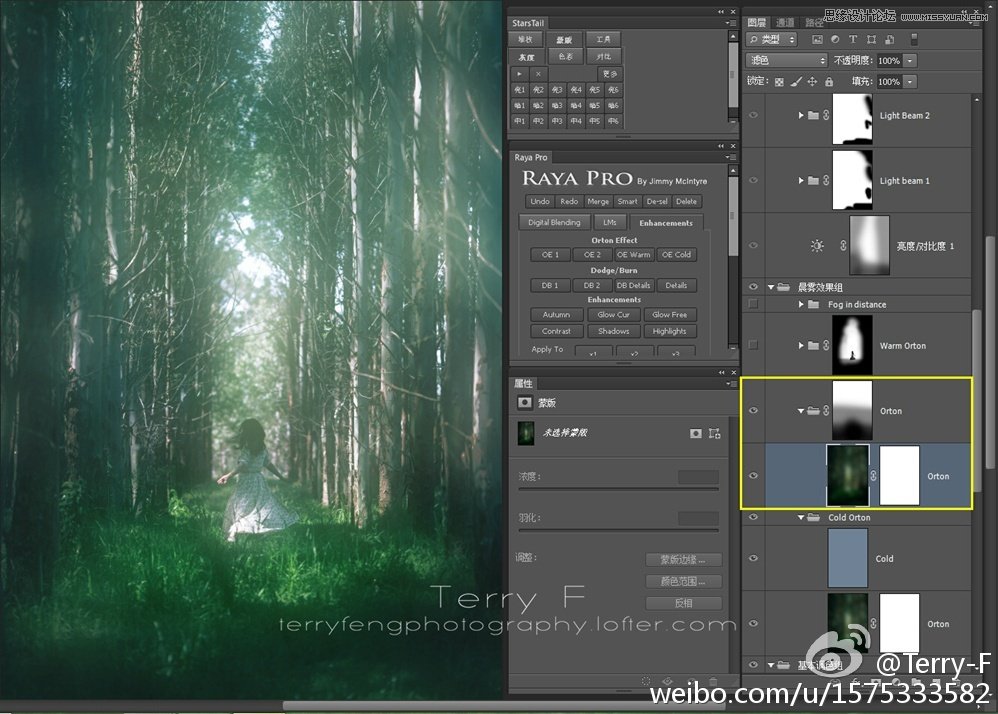Click the OE Warm button
The image size is (998, 714).
pos(633,255)
